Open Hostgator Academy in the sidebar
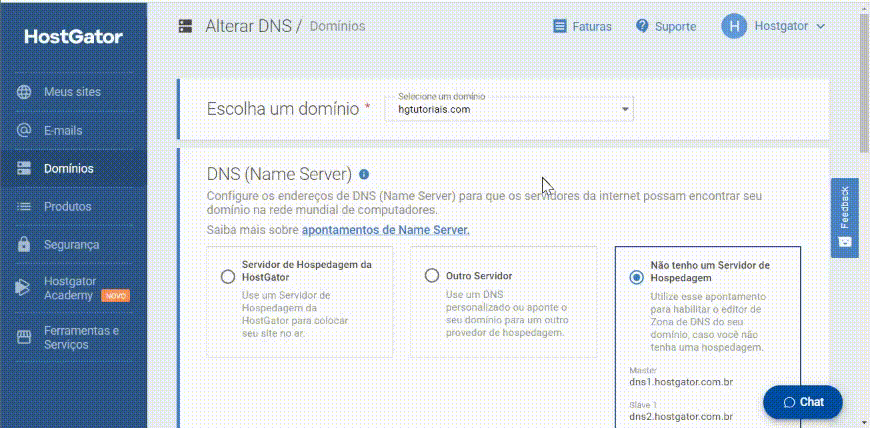Image resolution: width=870 pixels, height=428 pixels. [74, 288]
